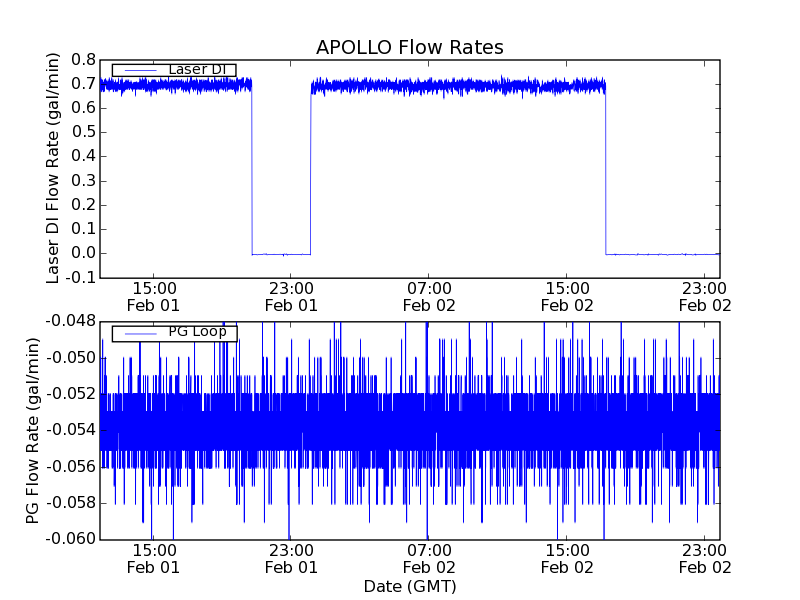Select "07:00 Feb 02" under the PG Loop plot
This screenshot has height=600, width=800.
[x=429, y=559]
